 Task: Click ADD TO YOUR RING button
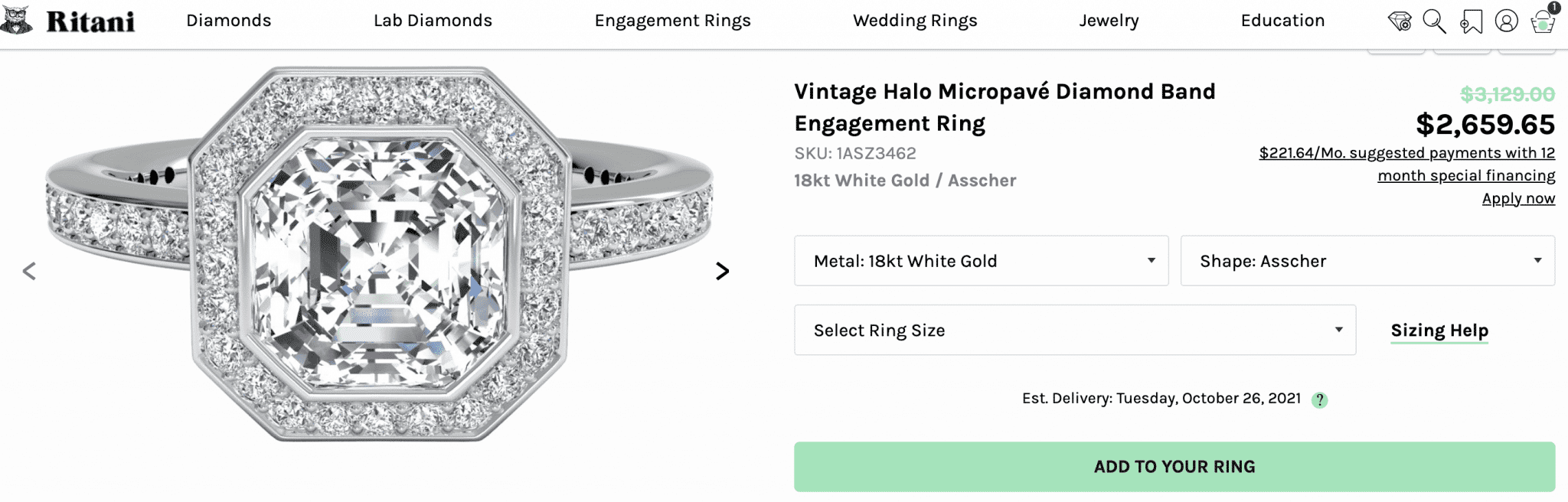coord(1177,466)
